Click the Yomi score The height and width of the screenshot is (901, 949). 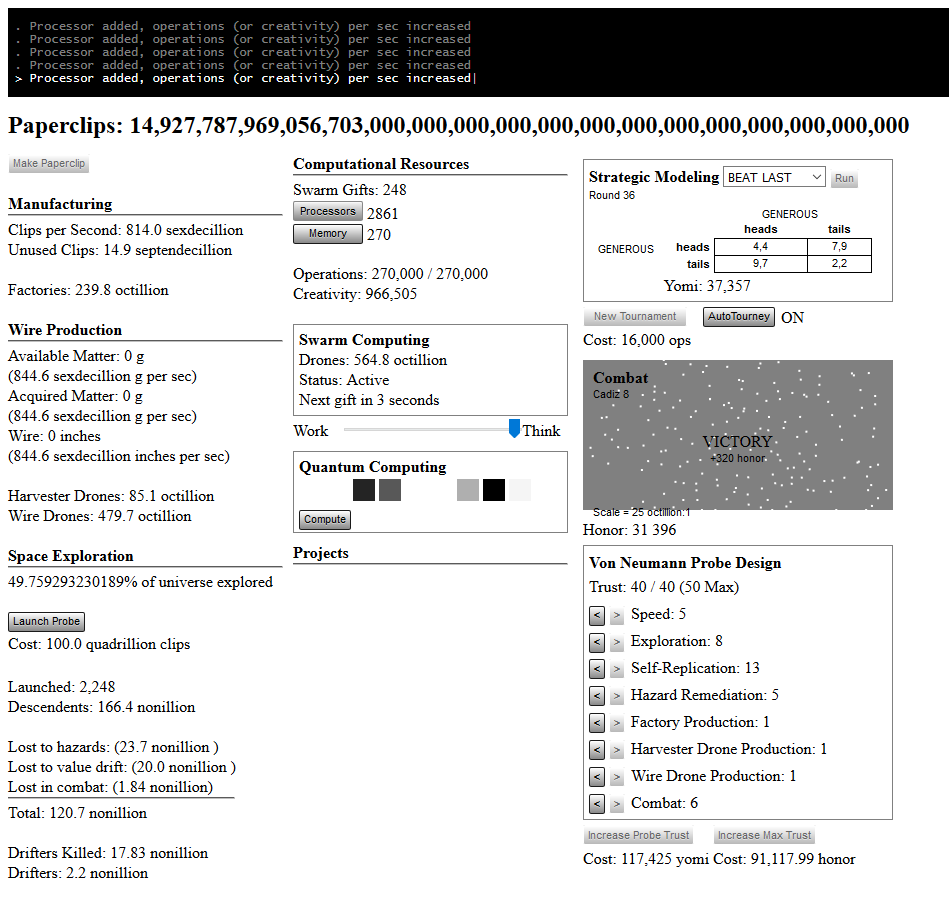pos(707,286)
